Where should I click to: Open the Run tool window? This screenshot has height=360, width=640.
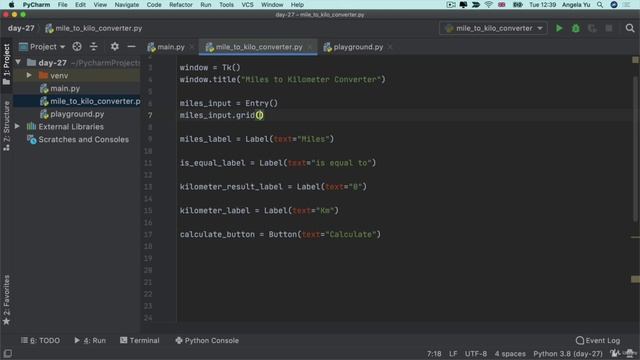tap(90, 340)
